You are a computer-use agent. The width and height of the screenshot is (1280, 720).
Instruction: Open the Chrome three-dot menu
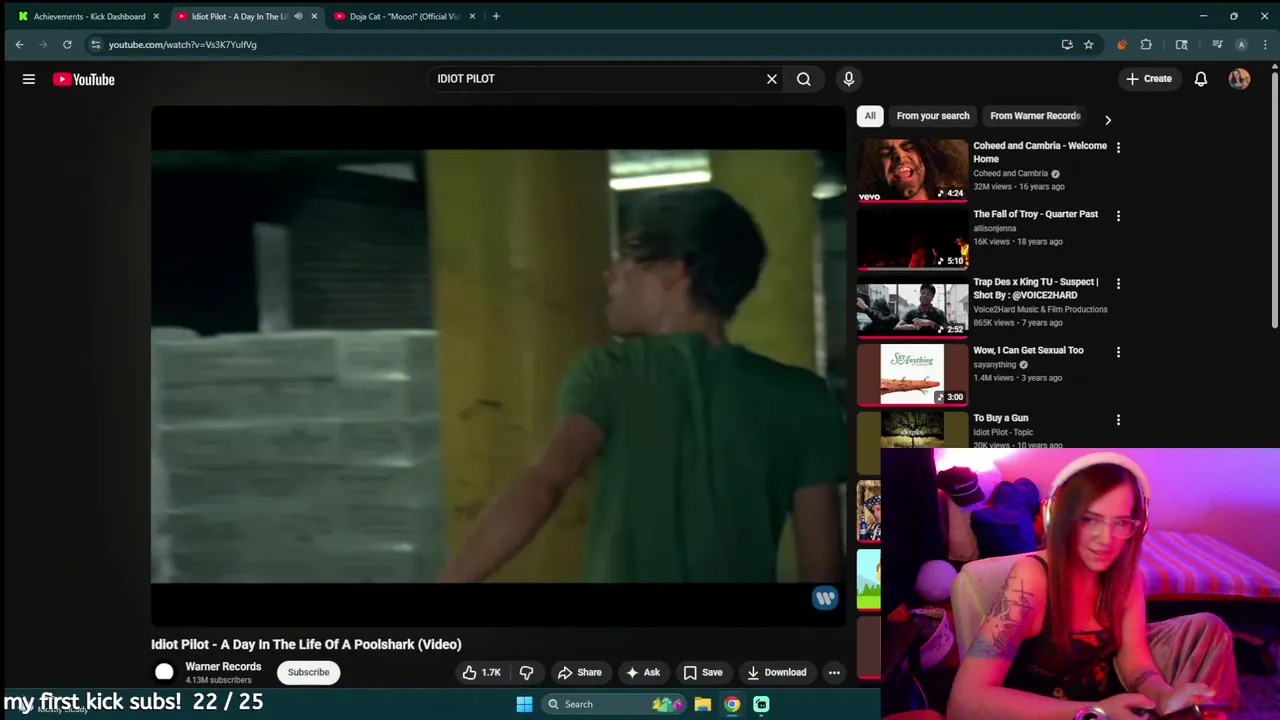point(1264,44)
